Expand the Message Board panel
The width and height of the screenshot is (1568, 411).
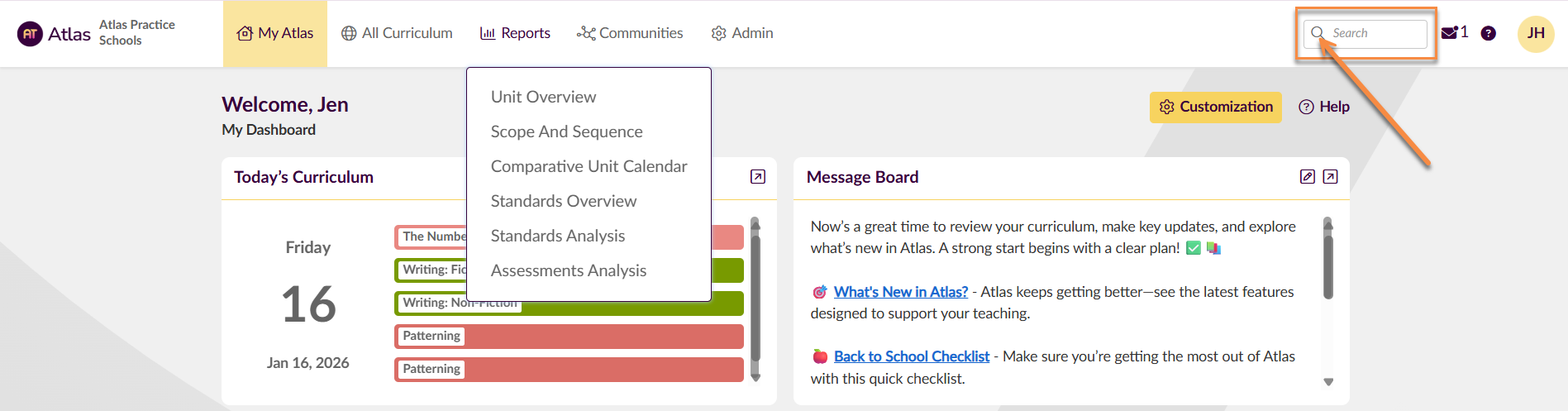pos(1330,177)
